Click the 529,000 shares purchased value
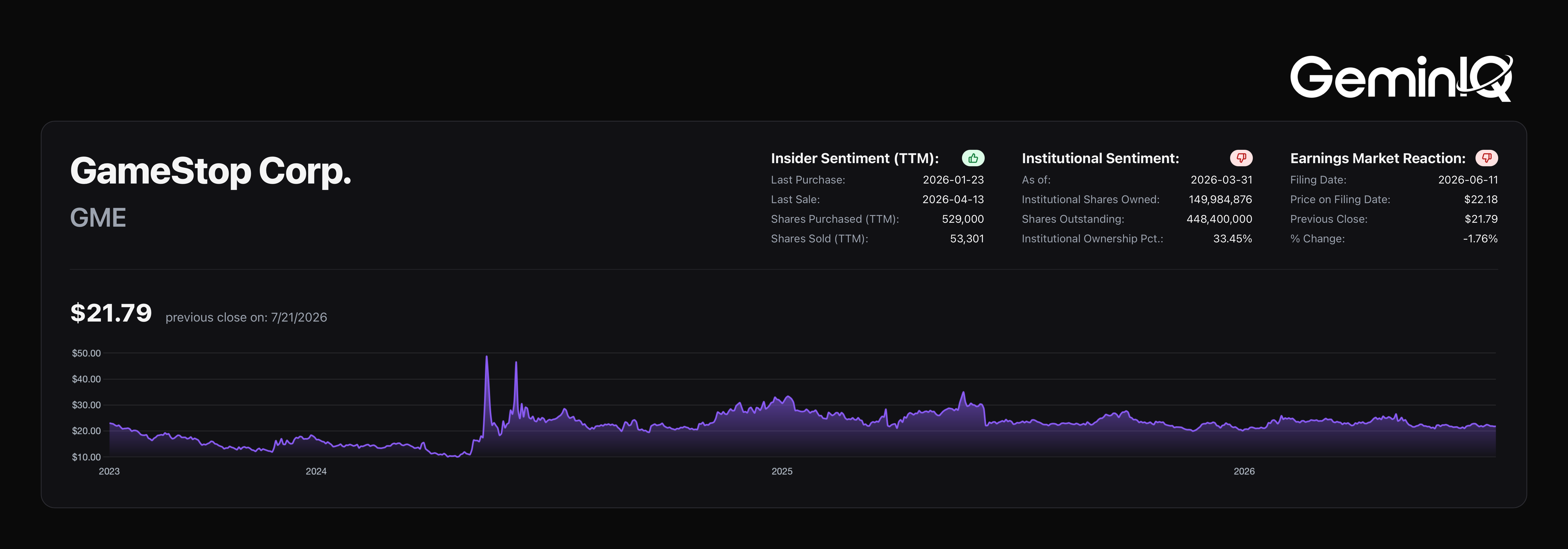 click(x=963, y=219)
